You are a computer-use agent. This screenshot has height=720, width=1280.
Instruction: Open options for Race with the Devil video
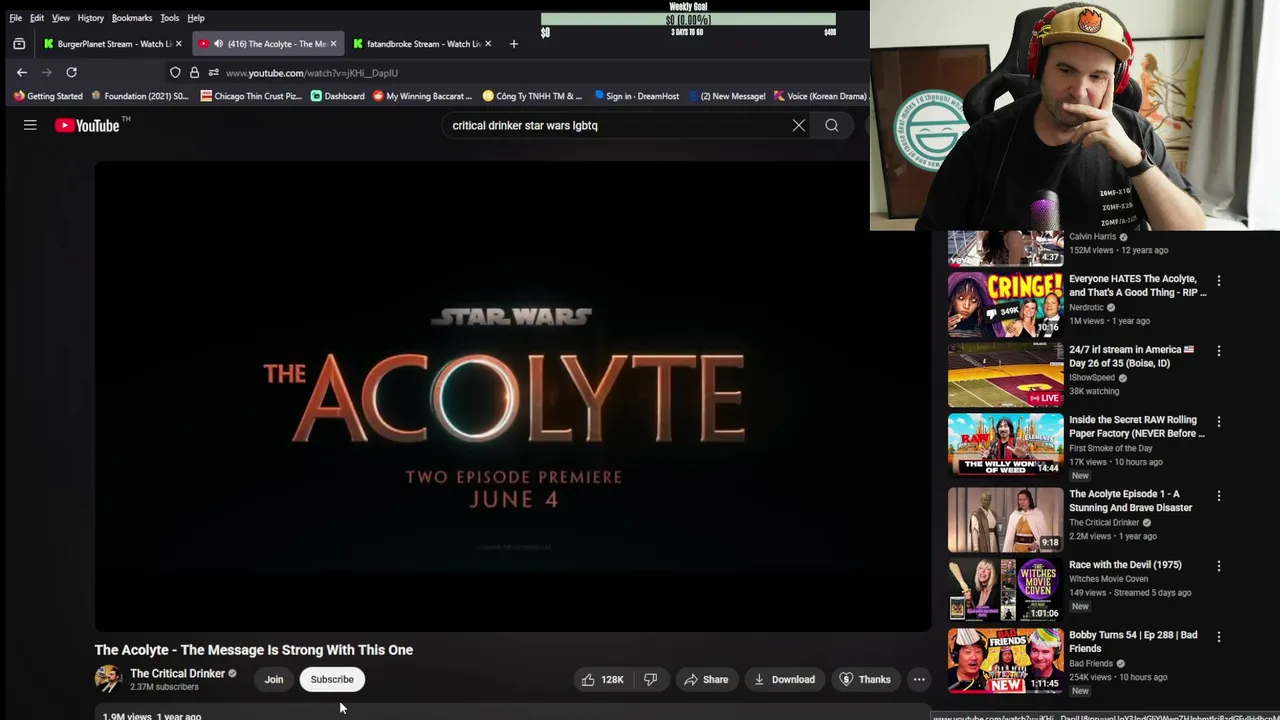click(x=1218, y=566)
